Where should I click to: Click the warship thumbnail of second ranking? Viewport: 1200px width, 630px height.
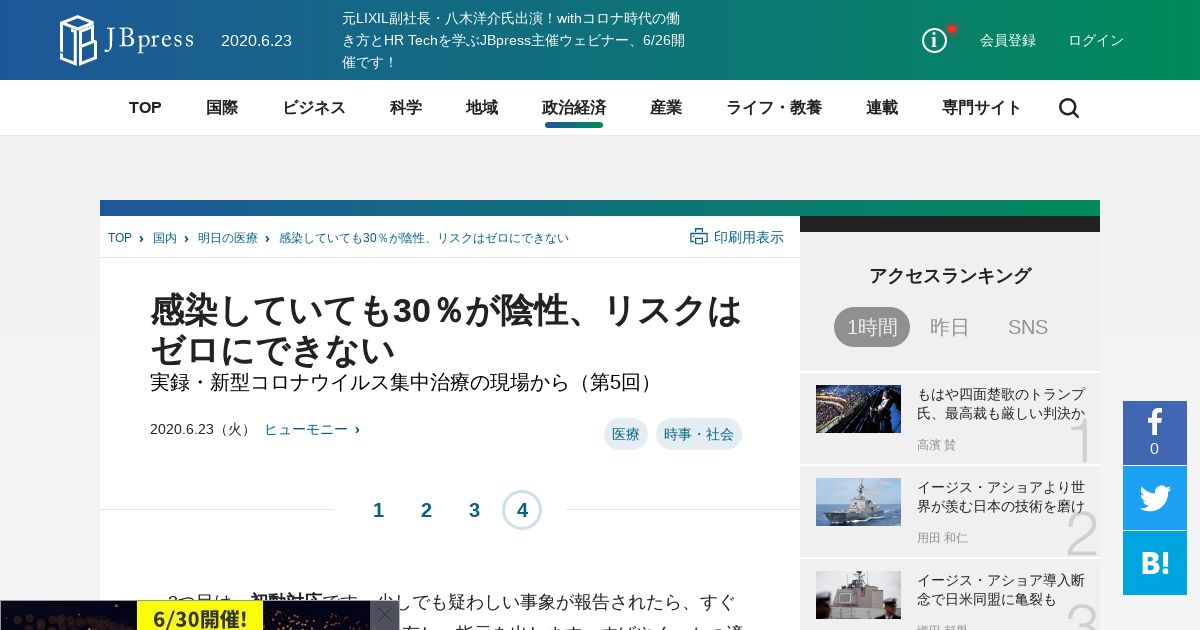pos(858,502)
